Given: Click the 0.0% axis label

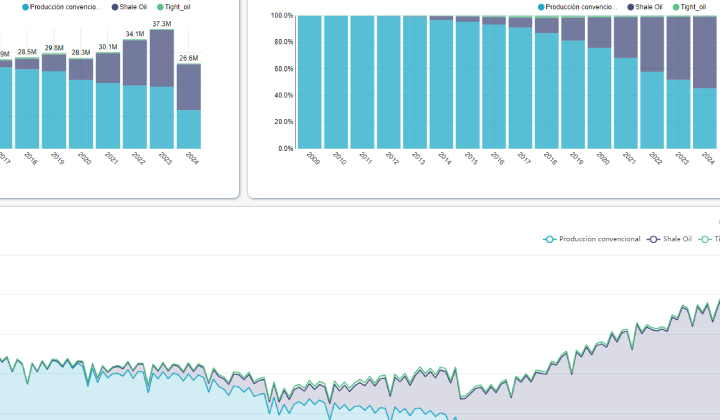Looking at the screenshot, I should [286, 149].
